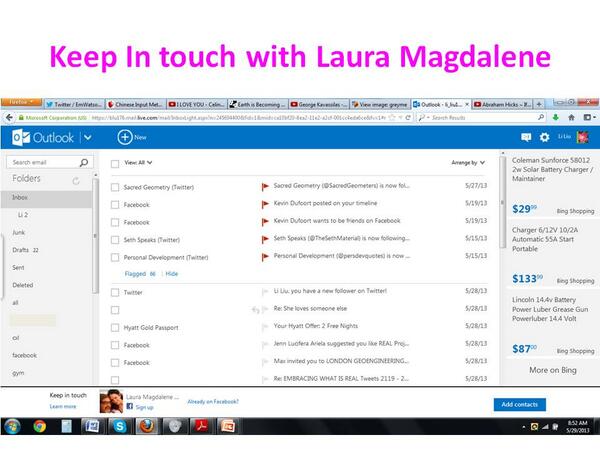Focus the Search email field
The image size is (600, 450).
pos(49,162)
